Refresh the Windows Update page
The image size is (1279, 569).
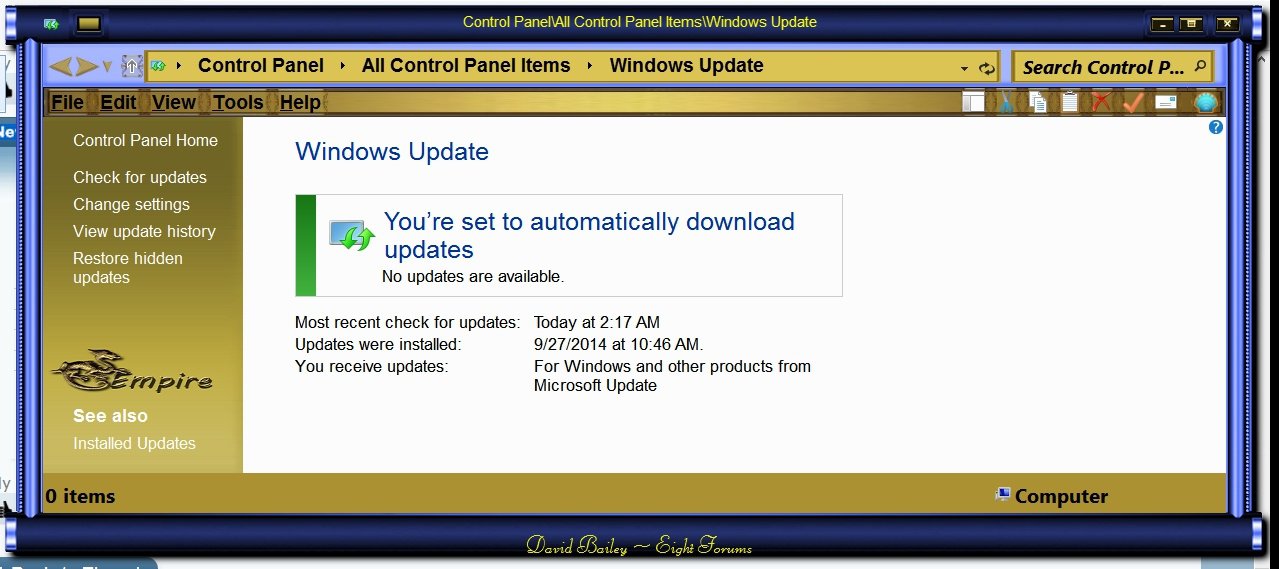(x=987, y=68)
